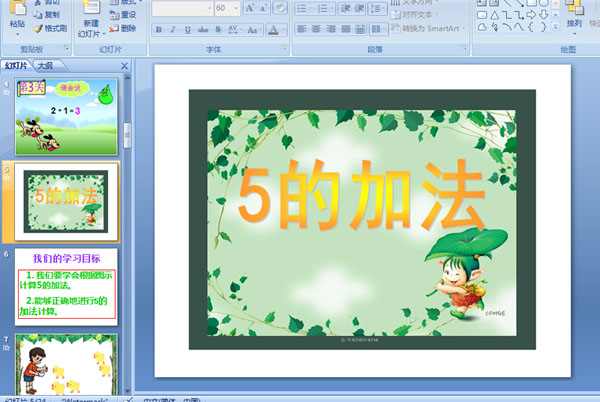The height and width of the screenshot is (402, 600).
Task: Click the Format Painter button
Action: point(50,28)
